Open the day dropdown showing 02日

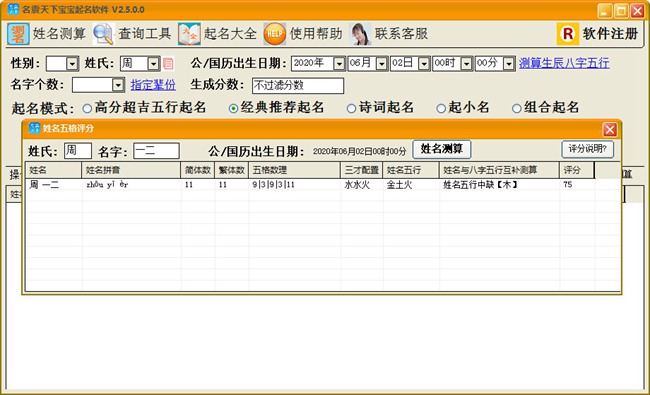[x=424, y=64]
